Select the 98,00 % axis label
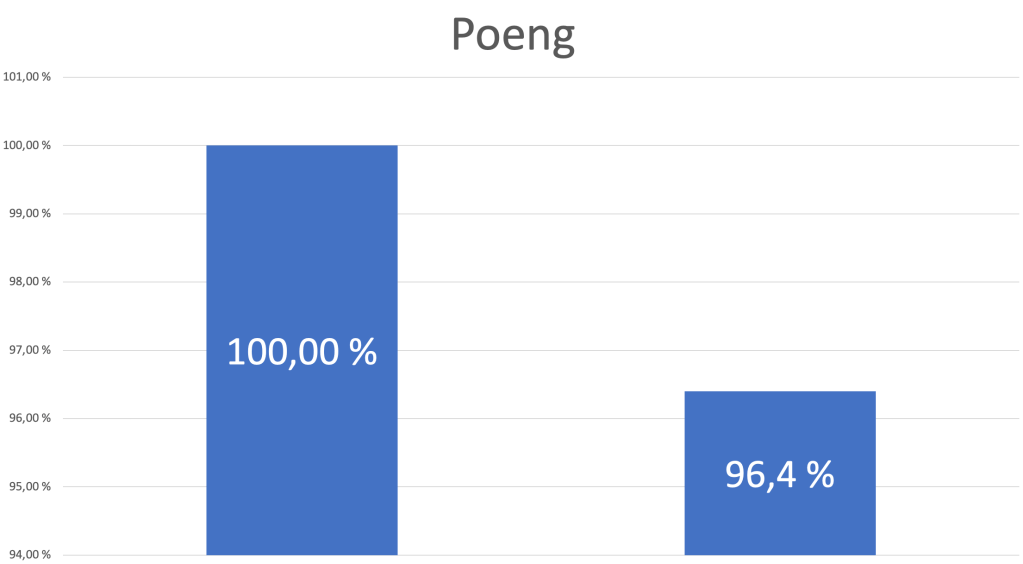The height and width of the screenshot is (564, 1023). pyautogui.click(x=29, y=281)
